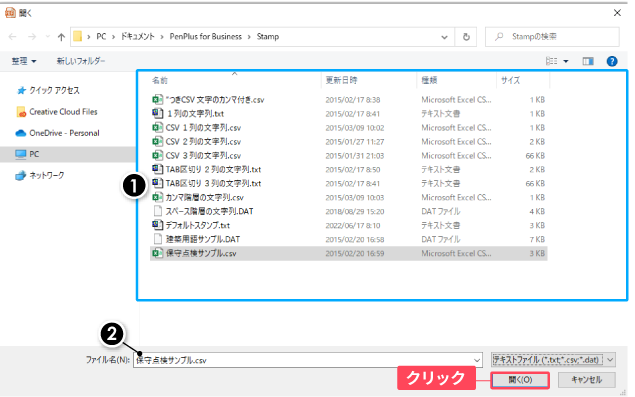Click Excel icon of 保守点検サンプル.csv

(x=157, y=253)
